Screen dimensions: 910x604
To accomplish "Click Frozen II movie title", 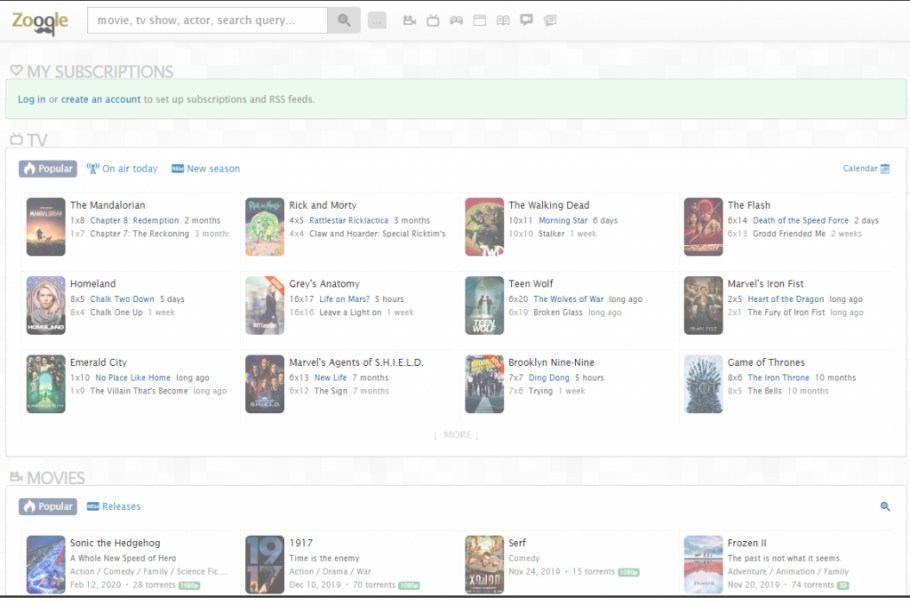I will pos(747,543).
